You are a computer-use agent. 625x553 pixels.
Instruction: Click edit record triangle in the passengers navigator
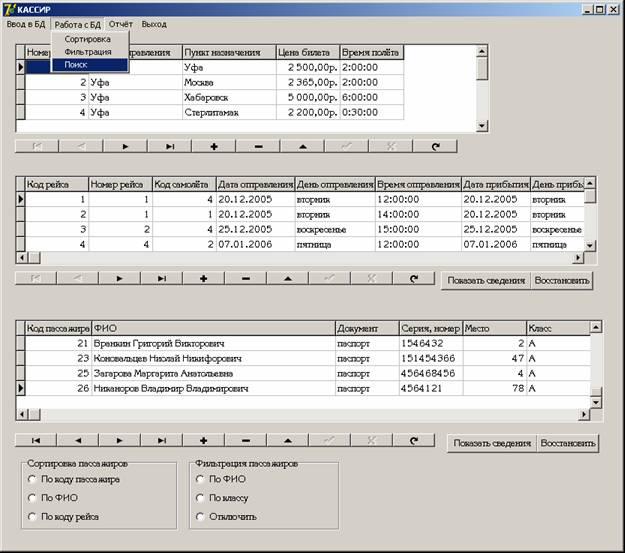[288, 440]
